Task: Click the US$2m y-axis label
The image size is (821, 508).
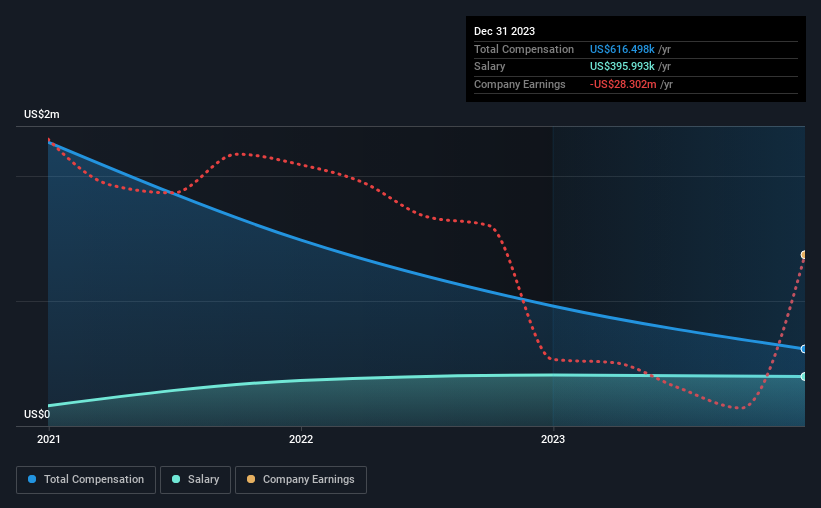Action: (x=42, y=114)
